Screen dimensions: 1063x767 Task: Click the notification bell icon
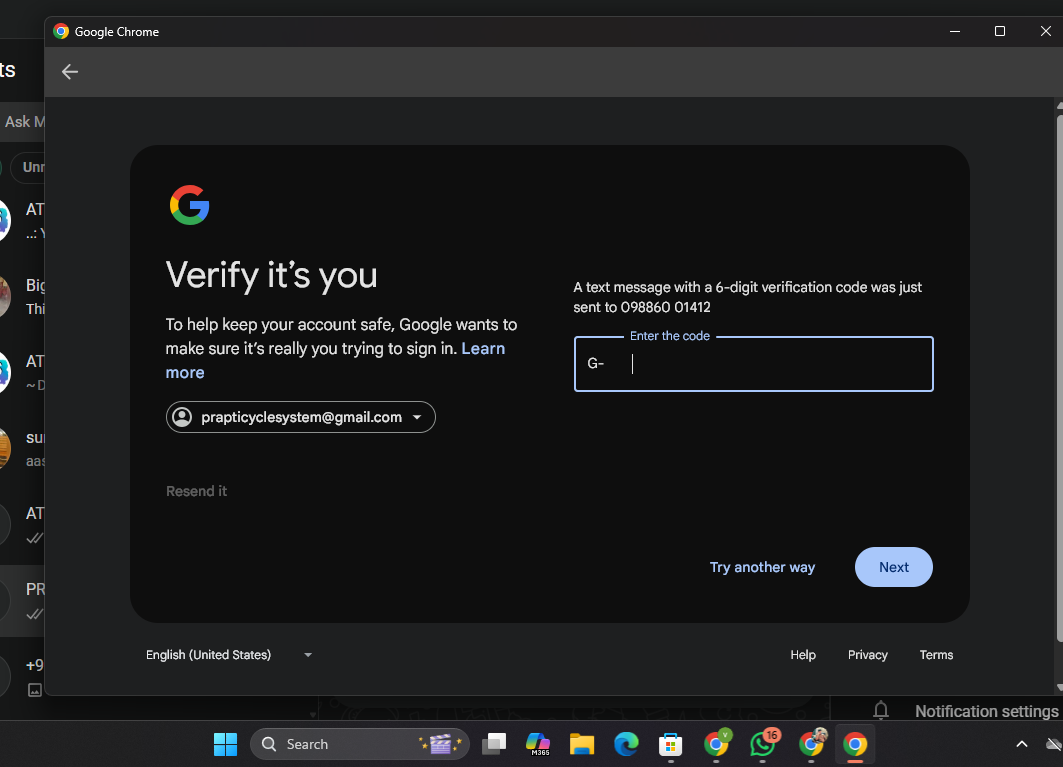tap(881, 710)
